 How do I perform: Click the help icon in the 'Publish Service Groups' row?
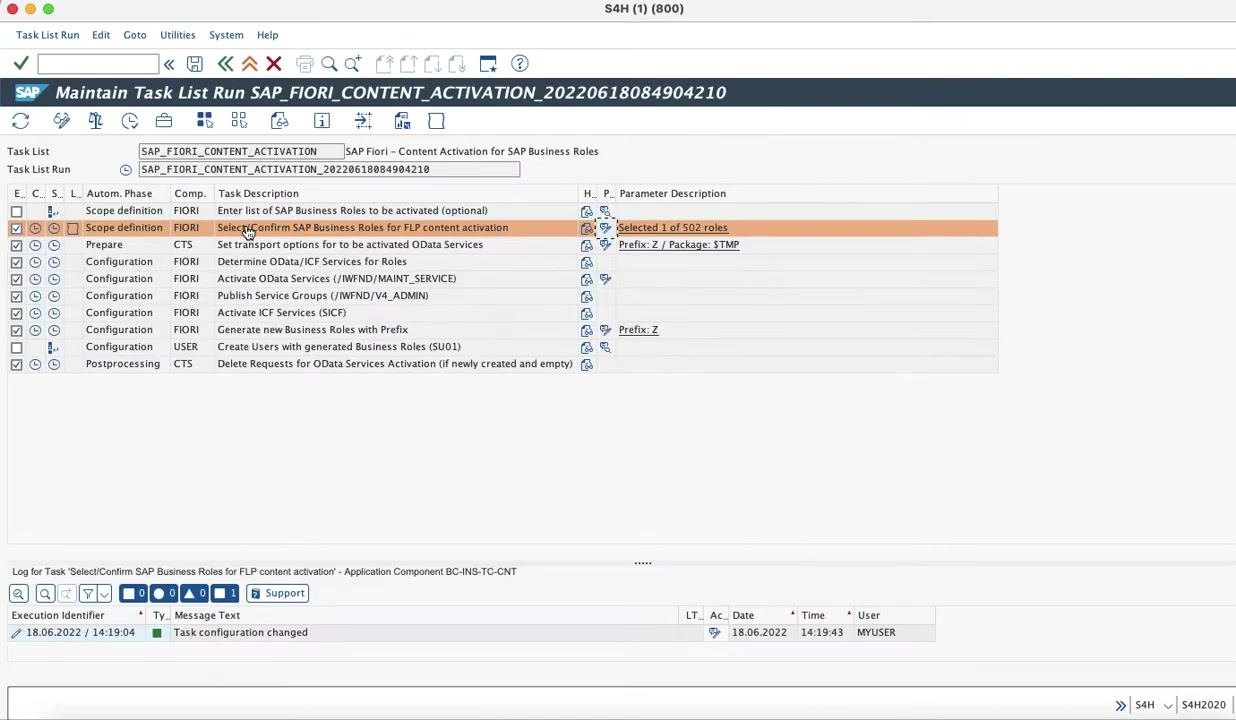point(587,296)
